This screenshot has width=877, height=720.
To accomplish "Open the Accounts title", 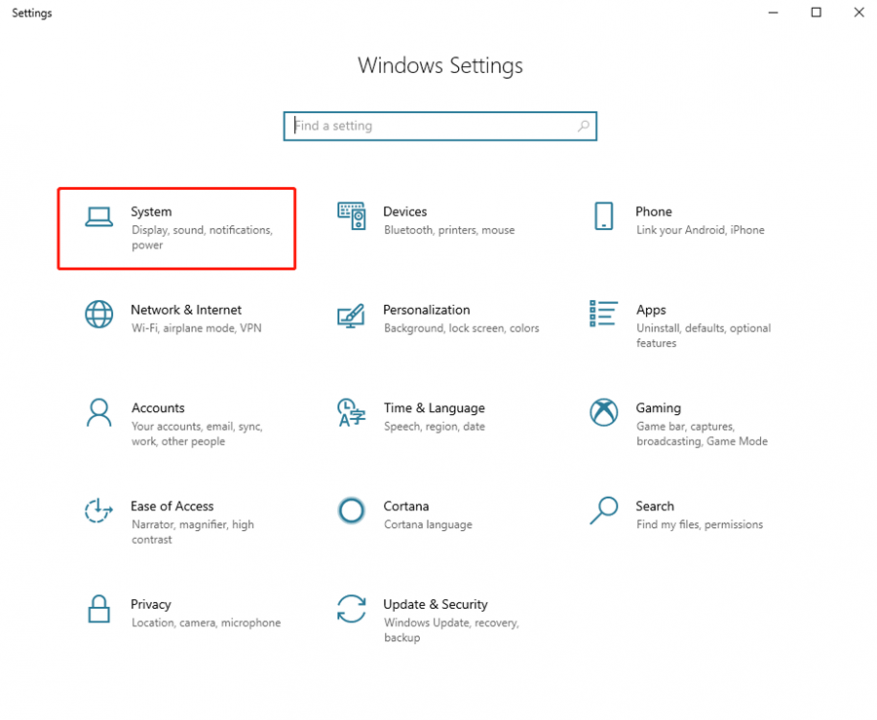I will click(x=158, y=408).
